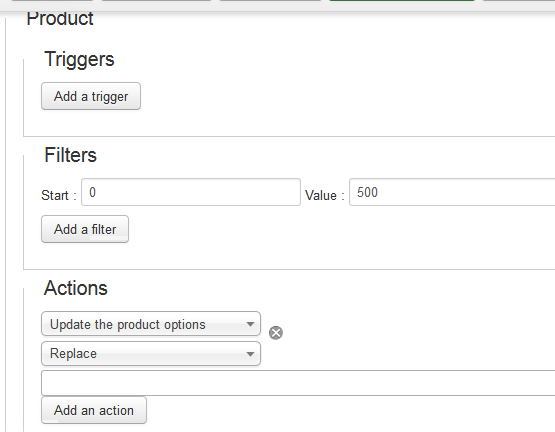Click the green button in top toolbar

click(402, 1)
